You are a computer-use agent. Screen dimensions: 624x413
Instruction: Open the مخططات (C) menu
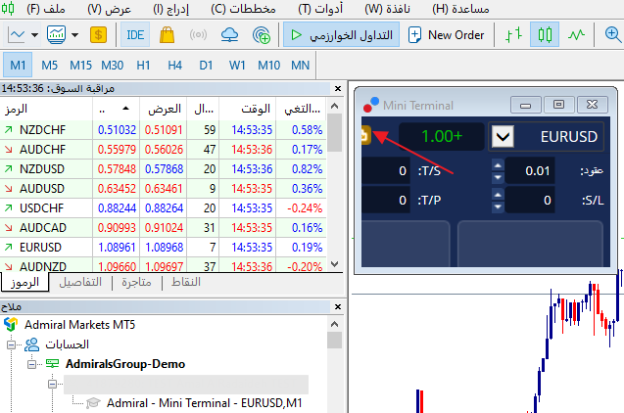[243, 9]
